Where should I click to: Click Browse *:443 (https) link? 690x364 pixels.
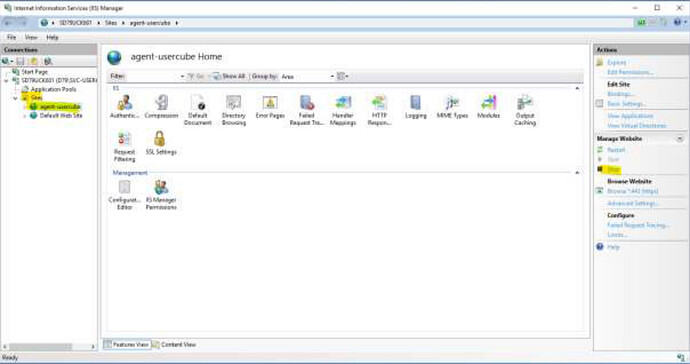pos(632,191)
